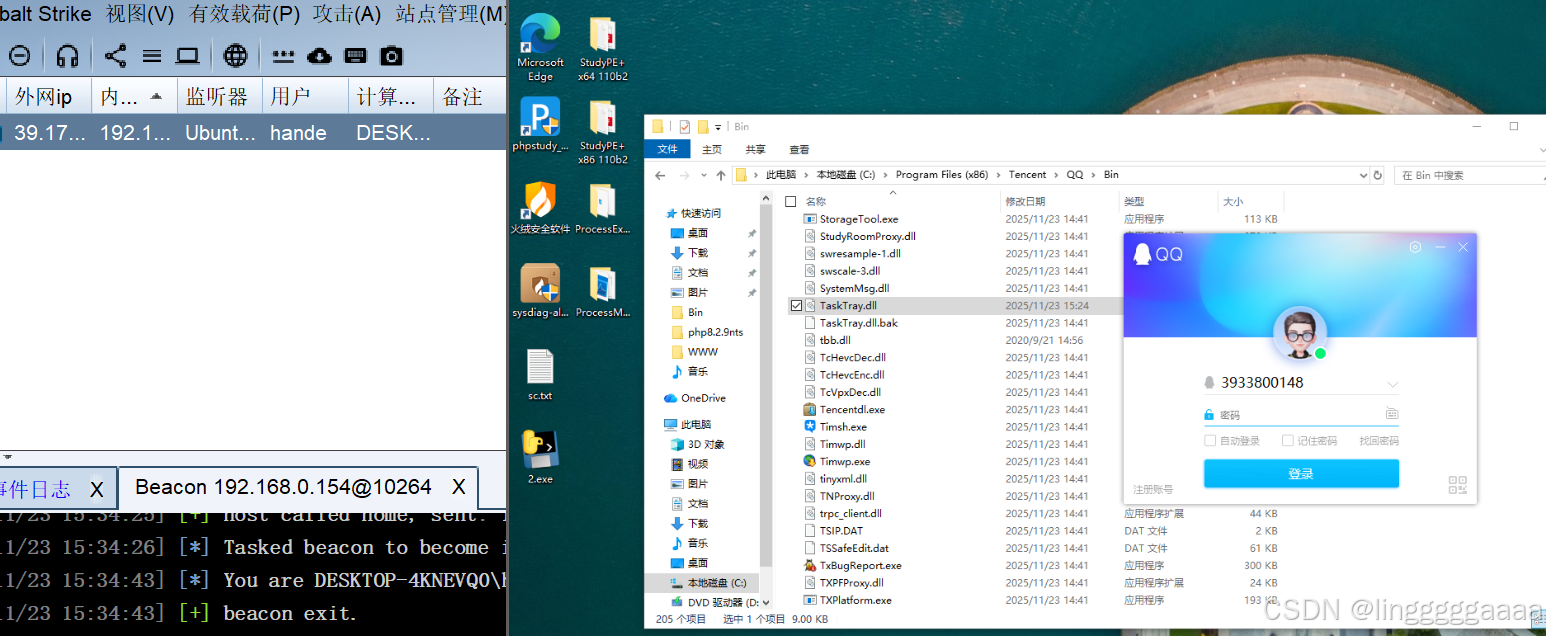This screenshot has height=636, width=1546.
Task: Select the hande beacon session row
Action: (253, 133)
